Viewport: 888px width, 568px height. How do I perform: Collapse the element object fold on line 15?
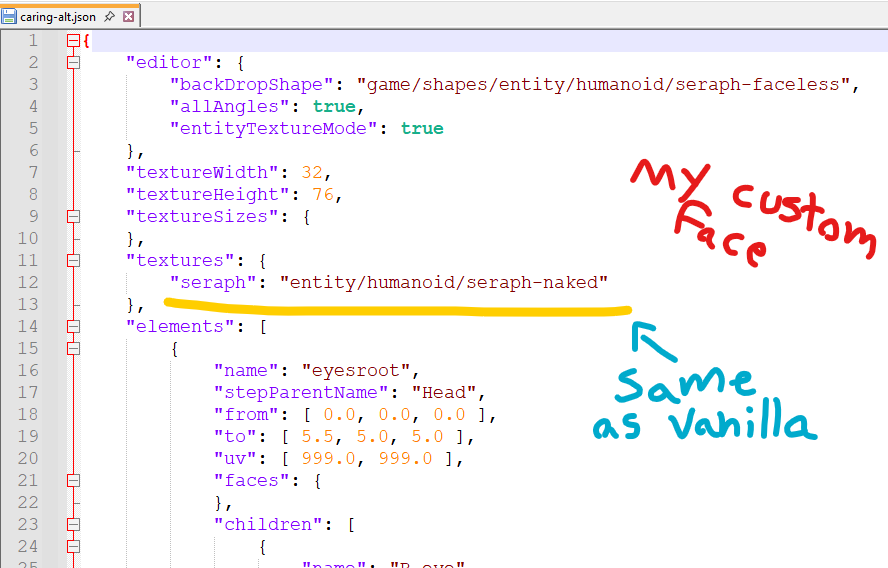coord(72,348)
